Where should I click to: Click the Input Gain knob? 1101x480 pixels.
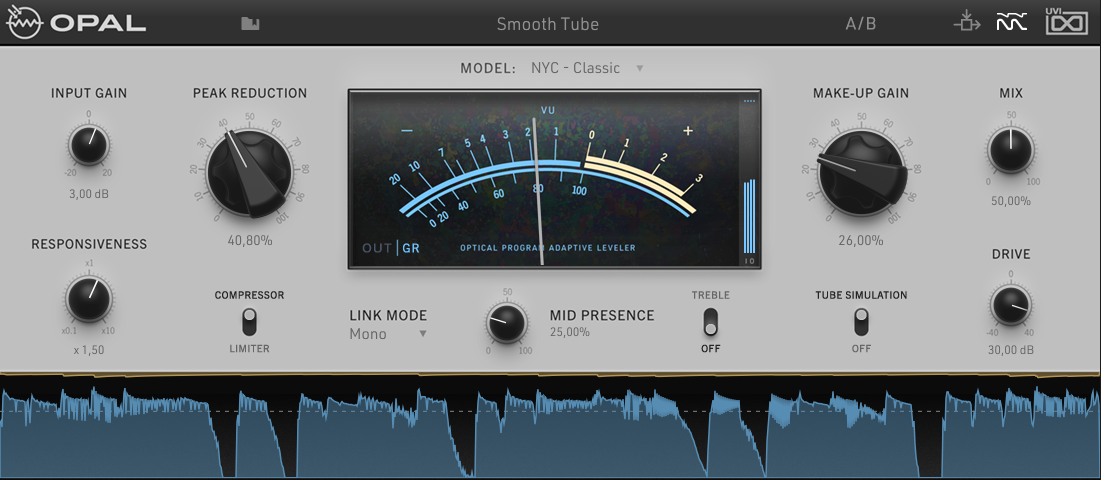pyautogui.click(x=88, y=146)
